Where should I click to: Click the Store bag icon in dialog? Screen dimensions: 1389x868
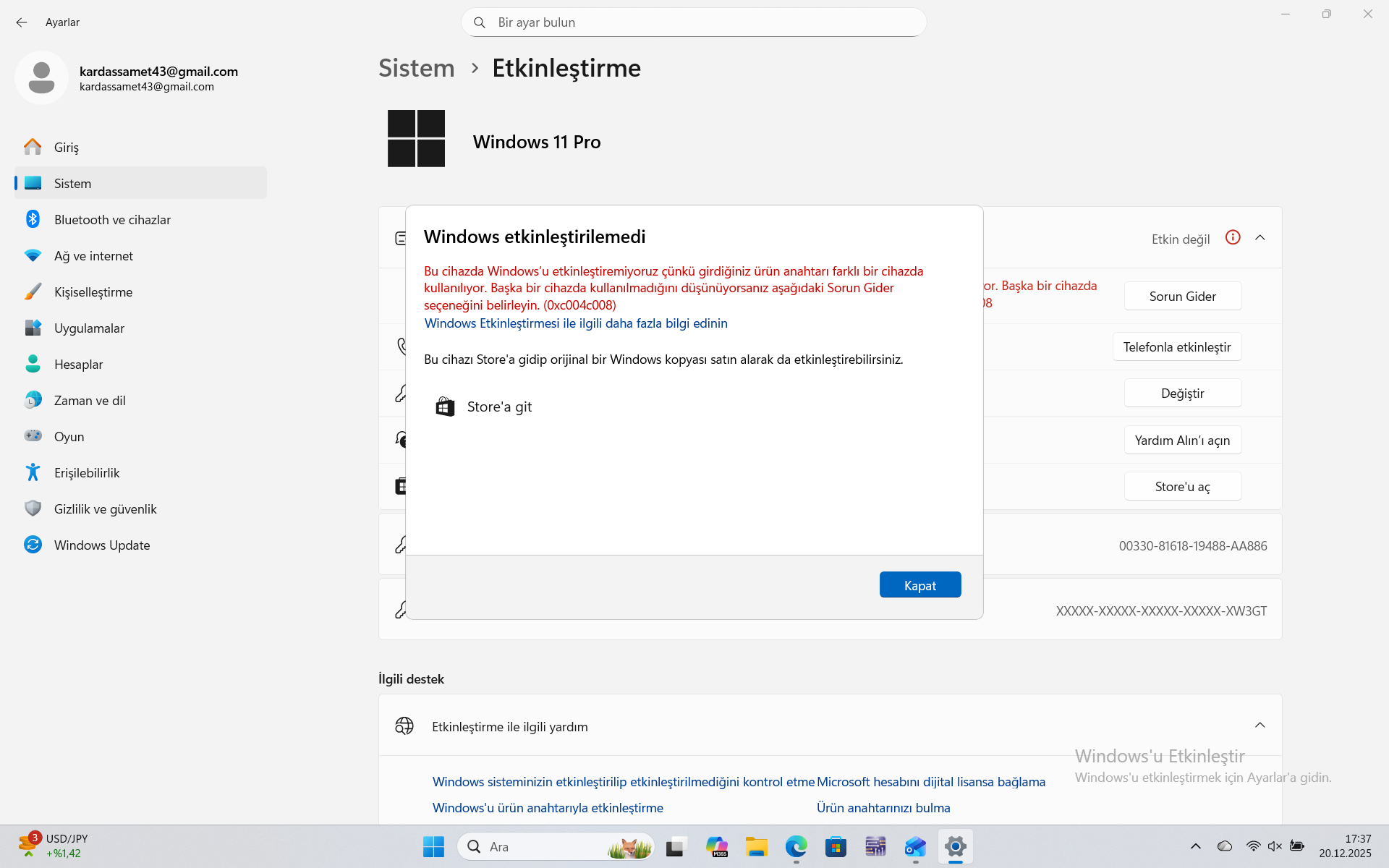coord(445,407)
